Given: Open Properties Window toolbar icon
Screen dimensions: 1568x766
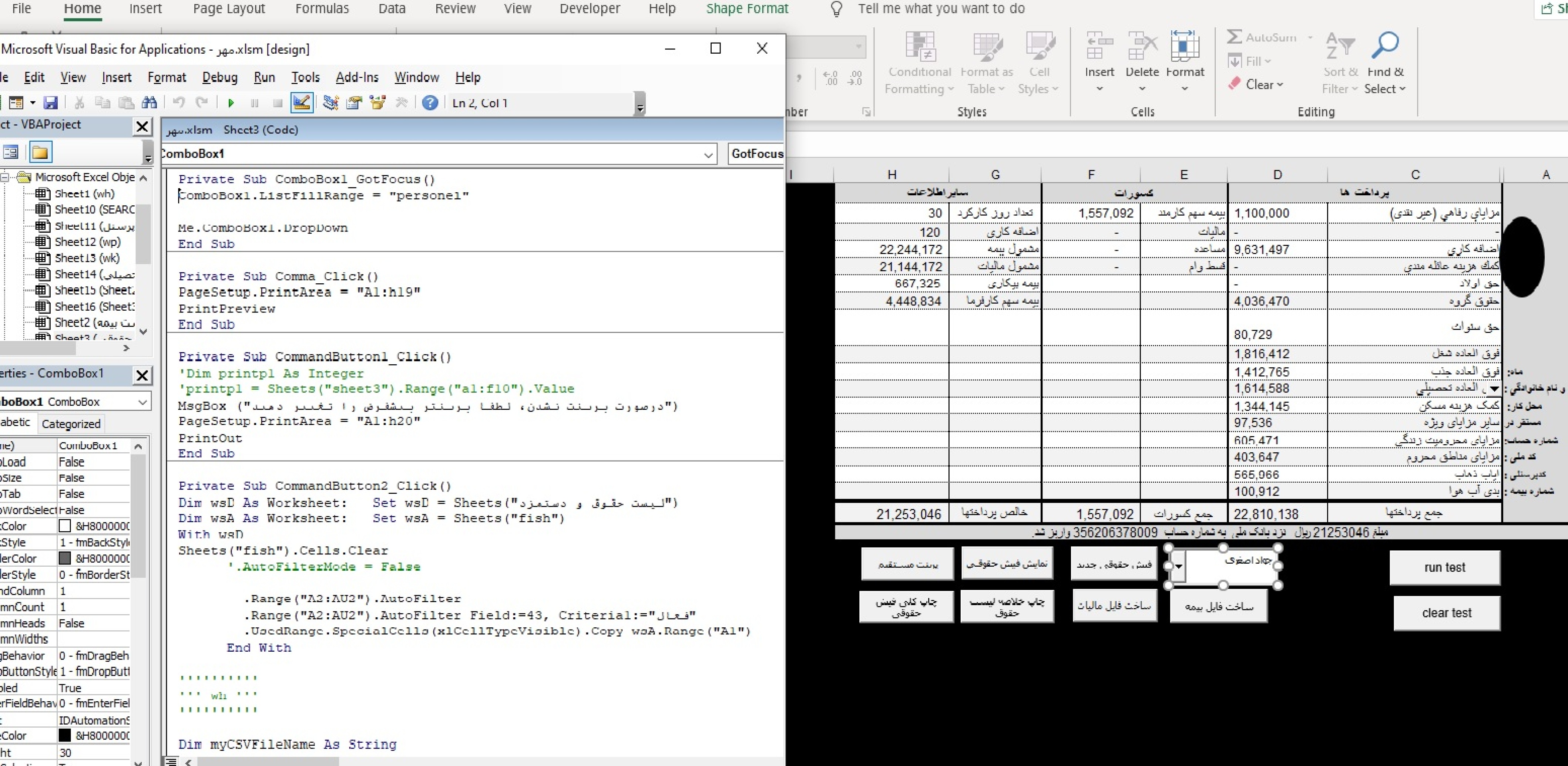Looking at the screenshot, I should 354,103.
